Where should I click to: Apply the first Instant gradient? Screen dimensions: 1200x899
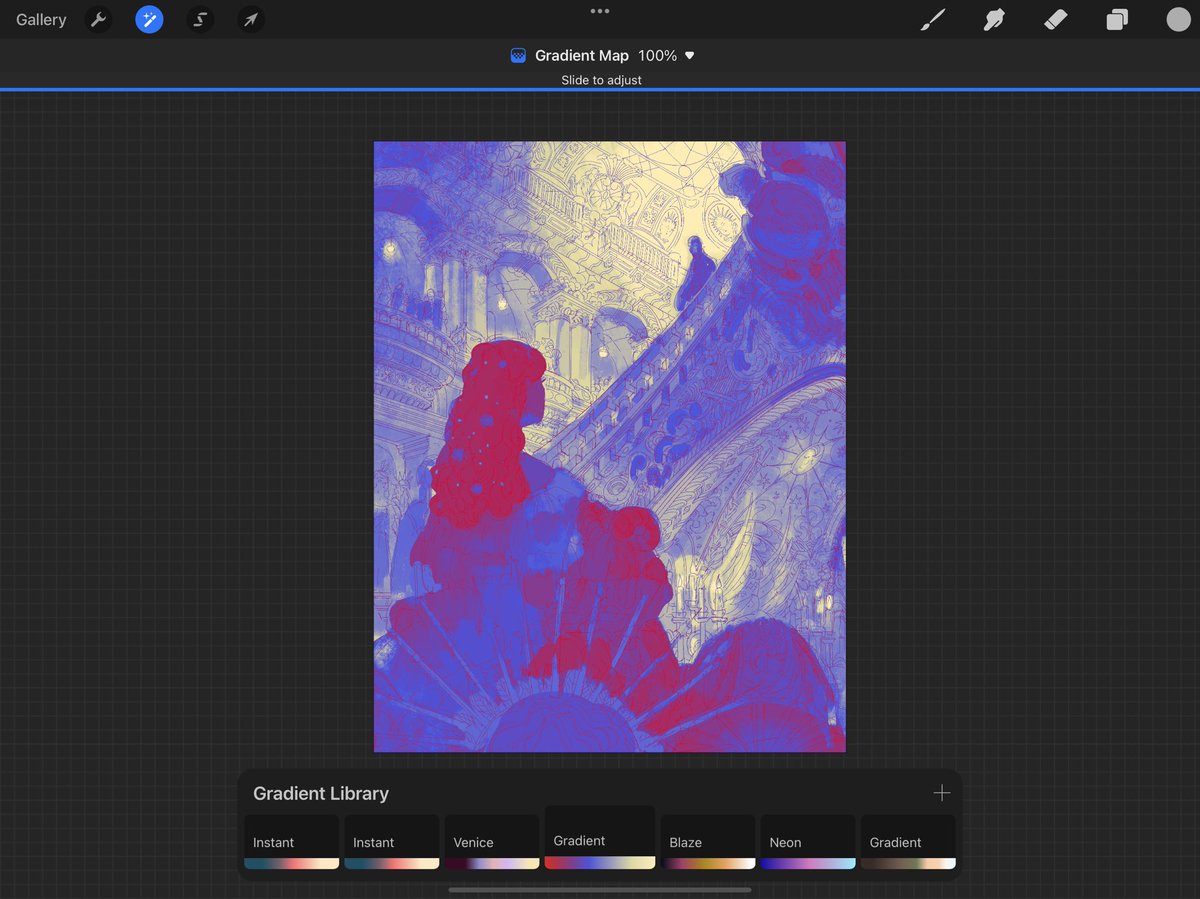(x=291, y=841)
